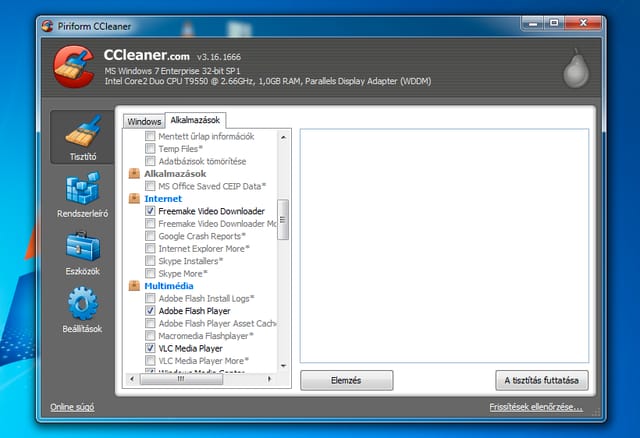Image resolution: width=640 pixels, height=438 pixels.
Task: Switch to the Windows tab
Action: (144, 121)
